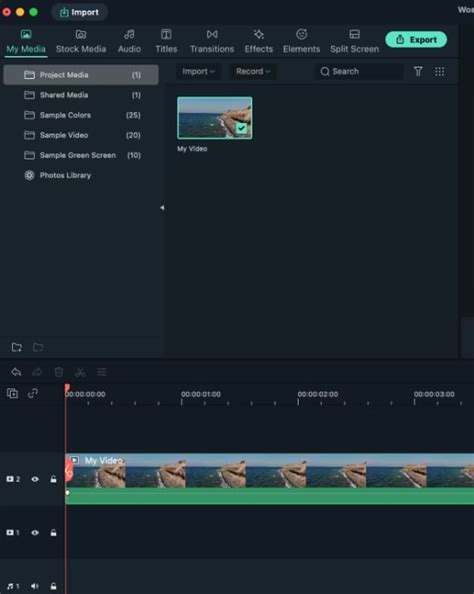Click the scissors split icon

coord(80,372)
